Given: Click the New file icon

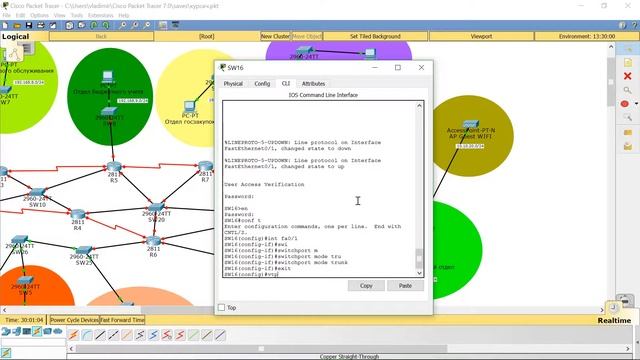Looking at the screenshot, I should pyautogui.click(x=5, y=25).
